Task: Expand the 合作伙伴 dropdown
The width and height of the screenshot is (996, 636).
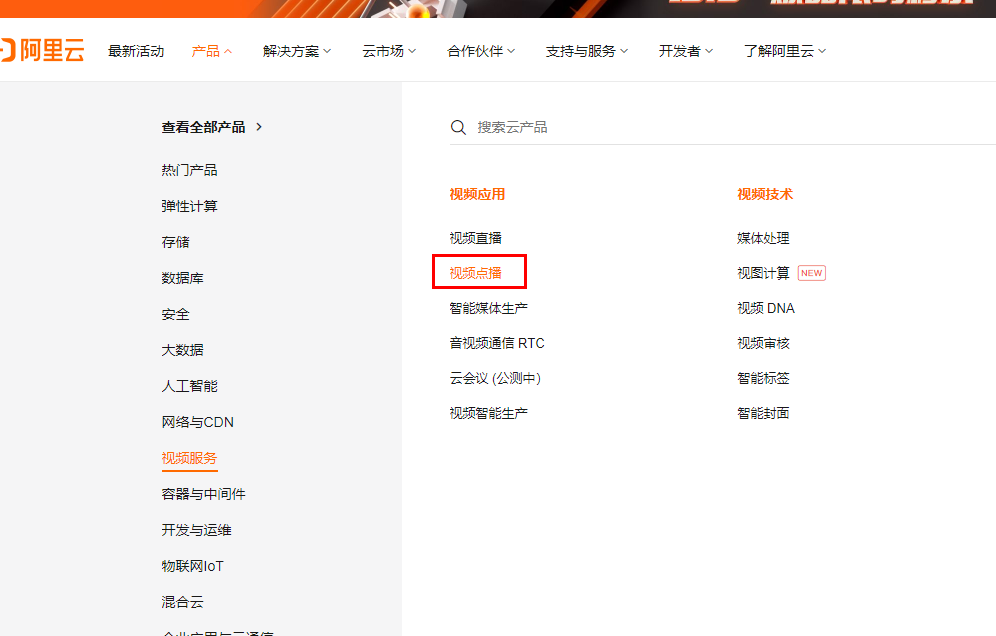Action: coord(481,51)
